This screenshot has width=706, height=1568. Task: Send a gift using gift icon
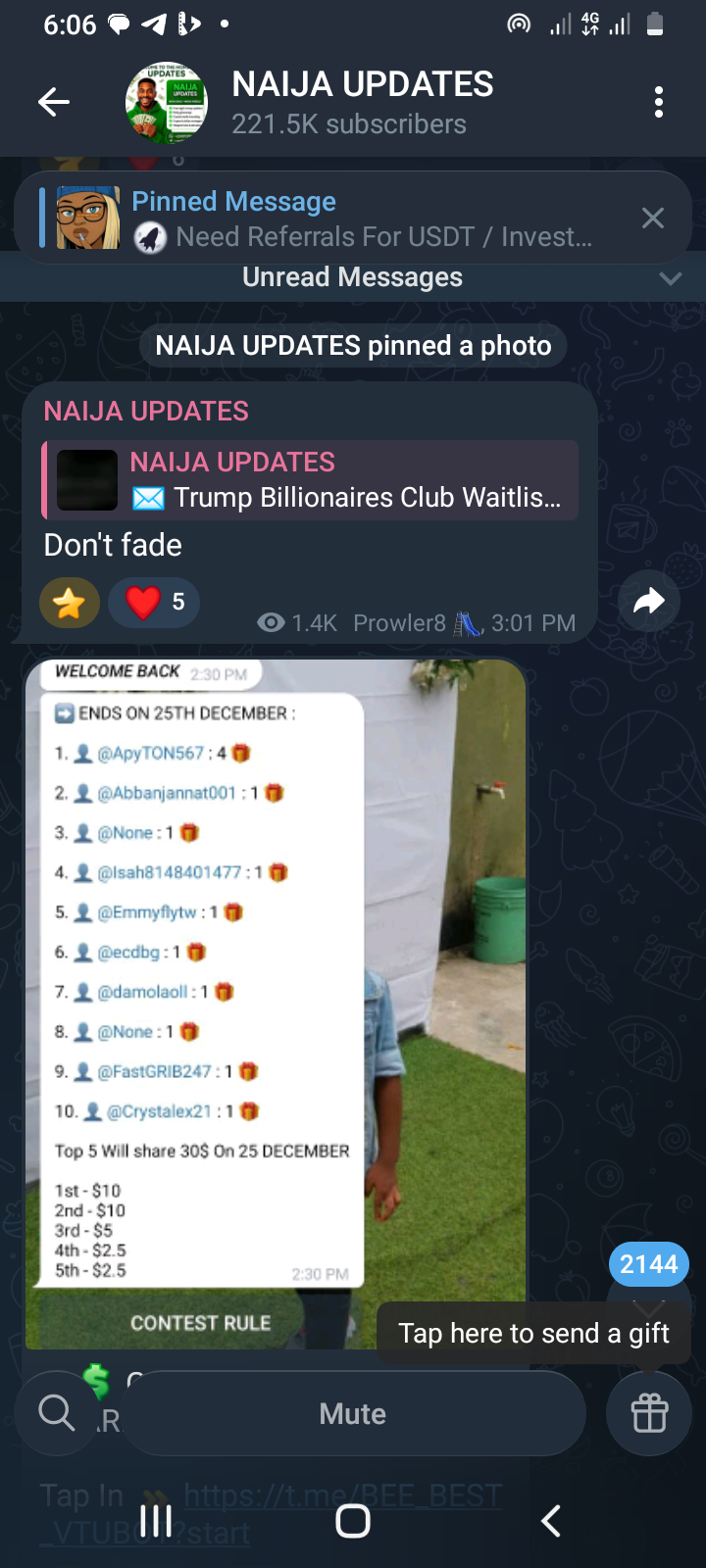click(649, 1413)
